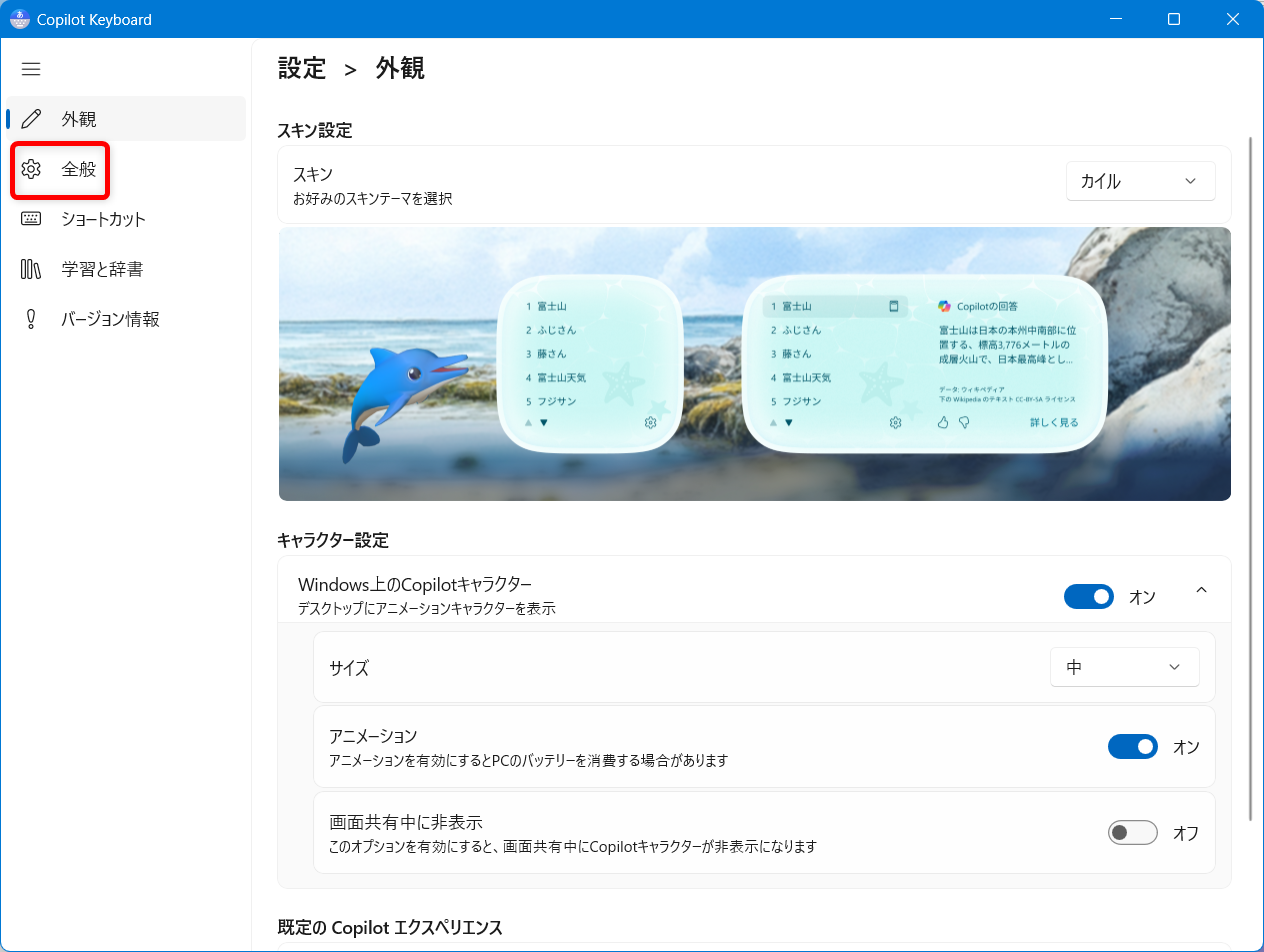
Task: Click 詳しく見る in the skin preview
Action: [1054, 423]
